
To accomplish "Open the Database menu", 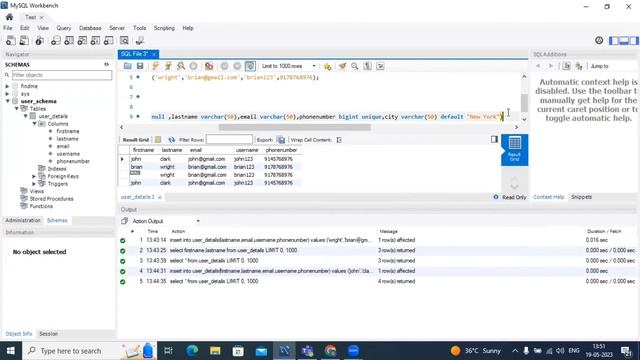I will 90,28.
